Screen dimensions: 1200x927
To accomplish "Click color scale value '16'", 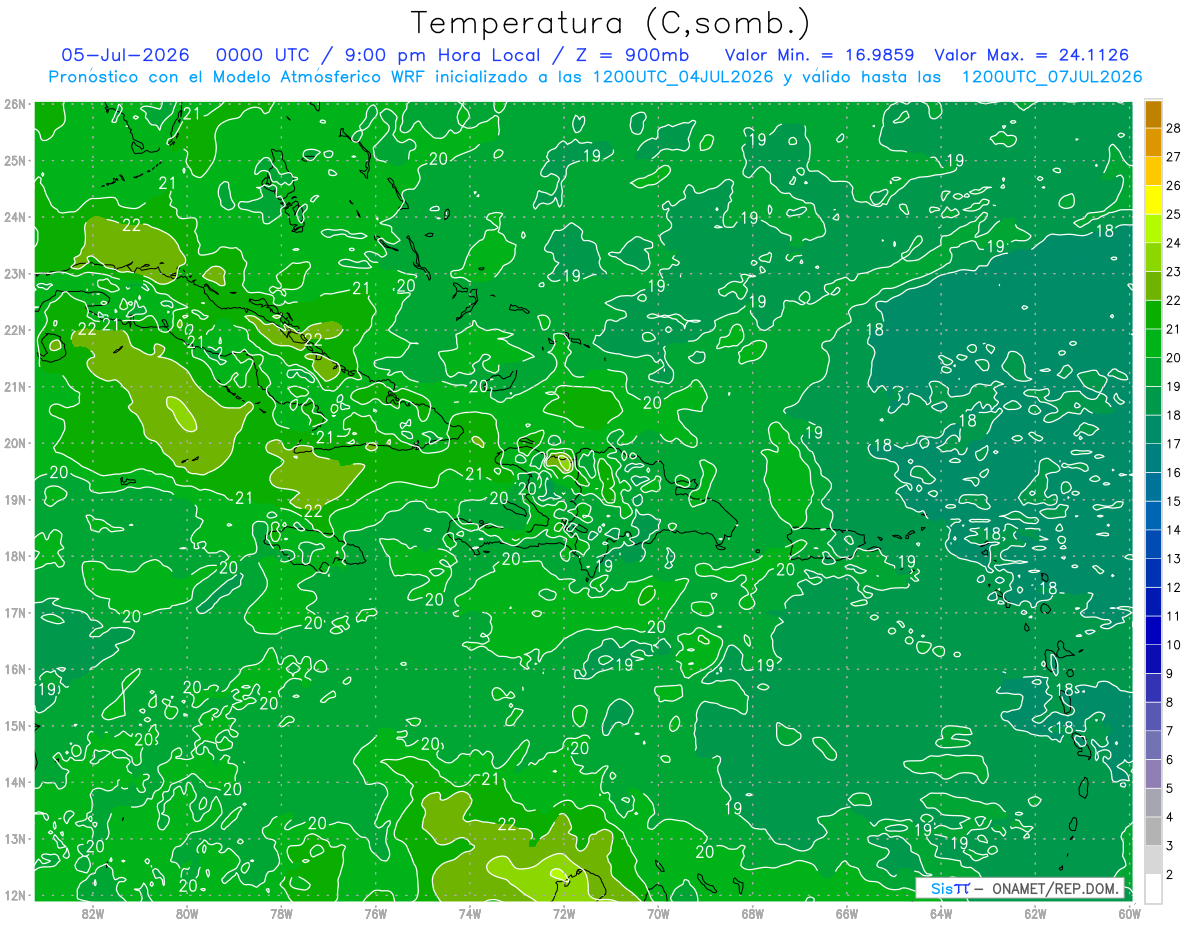I will pyautogui.click(x=1173, y=472).
